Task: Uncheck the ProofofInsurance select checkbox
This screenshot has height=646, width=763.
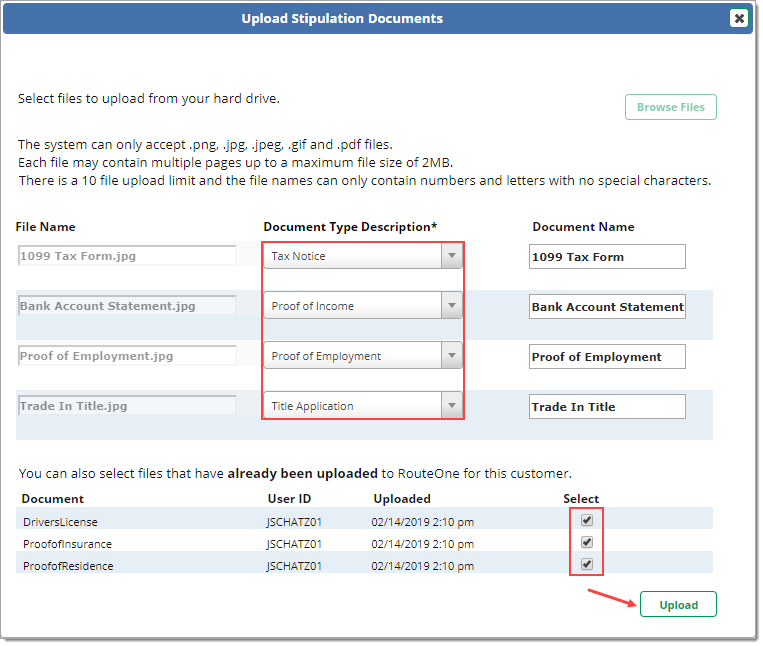Action: 587,542
